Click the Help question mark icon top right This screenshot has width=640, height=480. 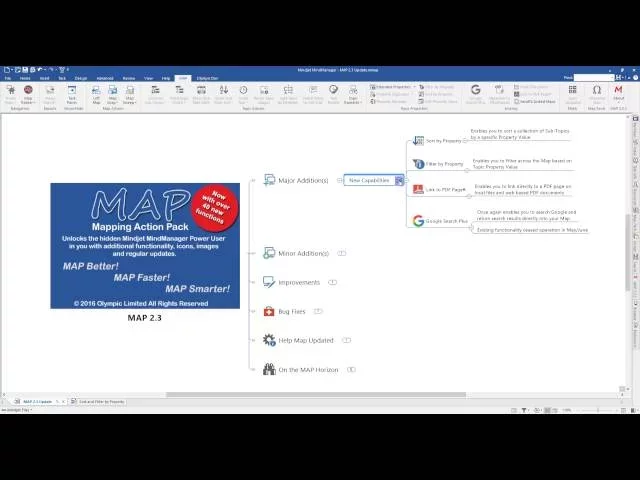(636, 78)
